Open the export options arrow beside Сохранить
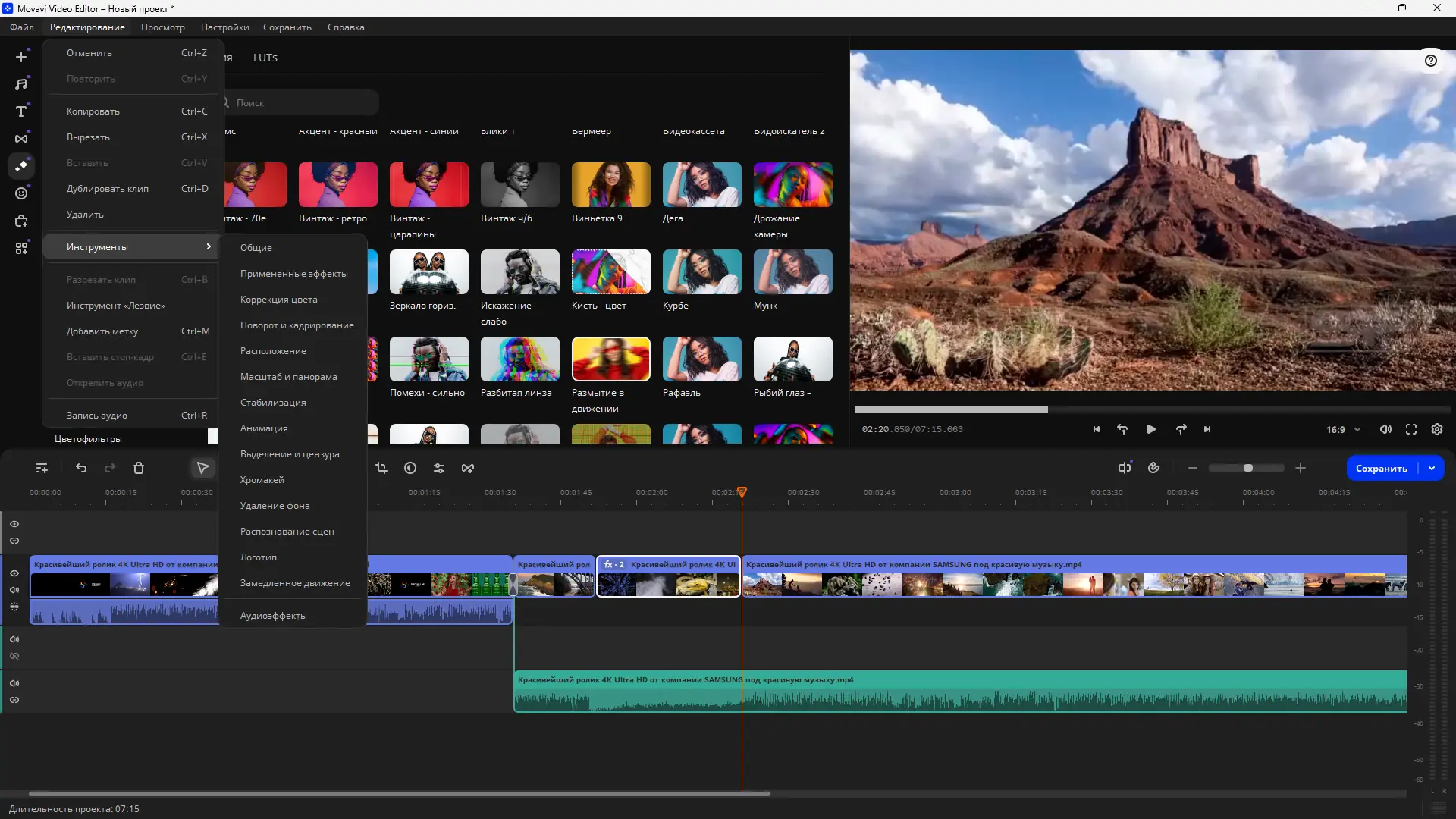Viewport: 1456px width, 819px height. (x=1432, y=469)
